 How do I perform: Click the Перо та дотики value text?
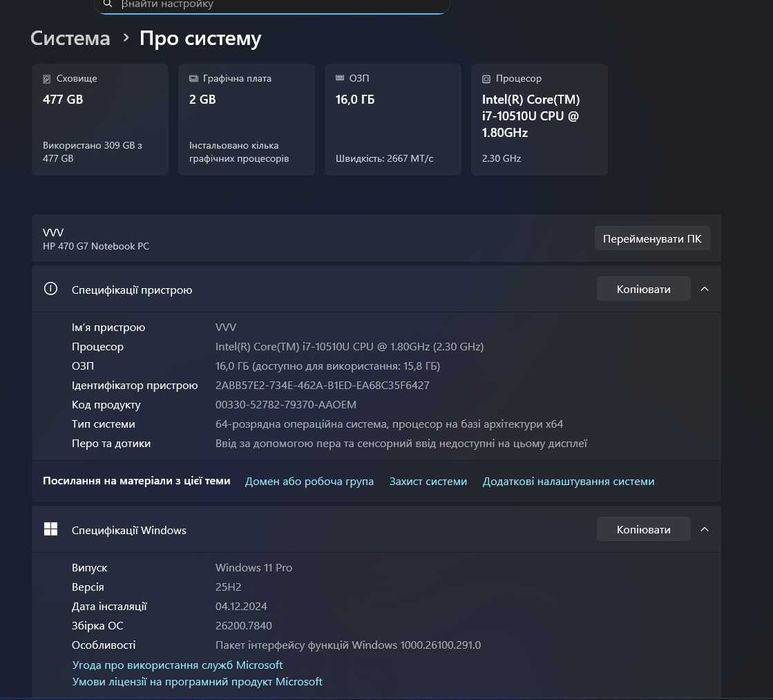tap(401, 443)
